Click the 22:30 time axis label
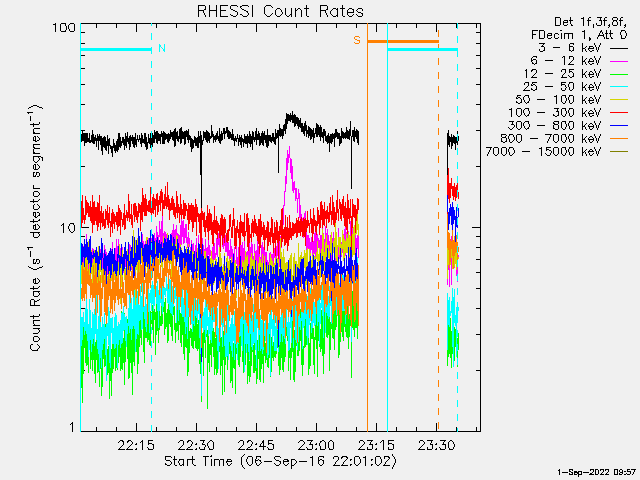 (x=196, y=445)
